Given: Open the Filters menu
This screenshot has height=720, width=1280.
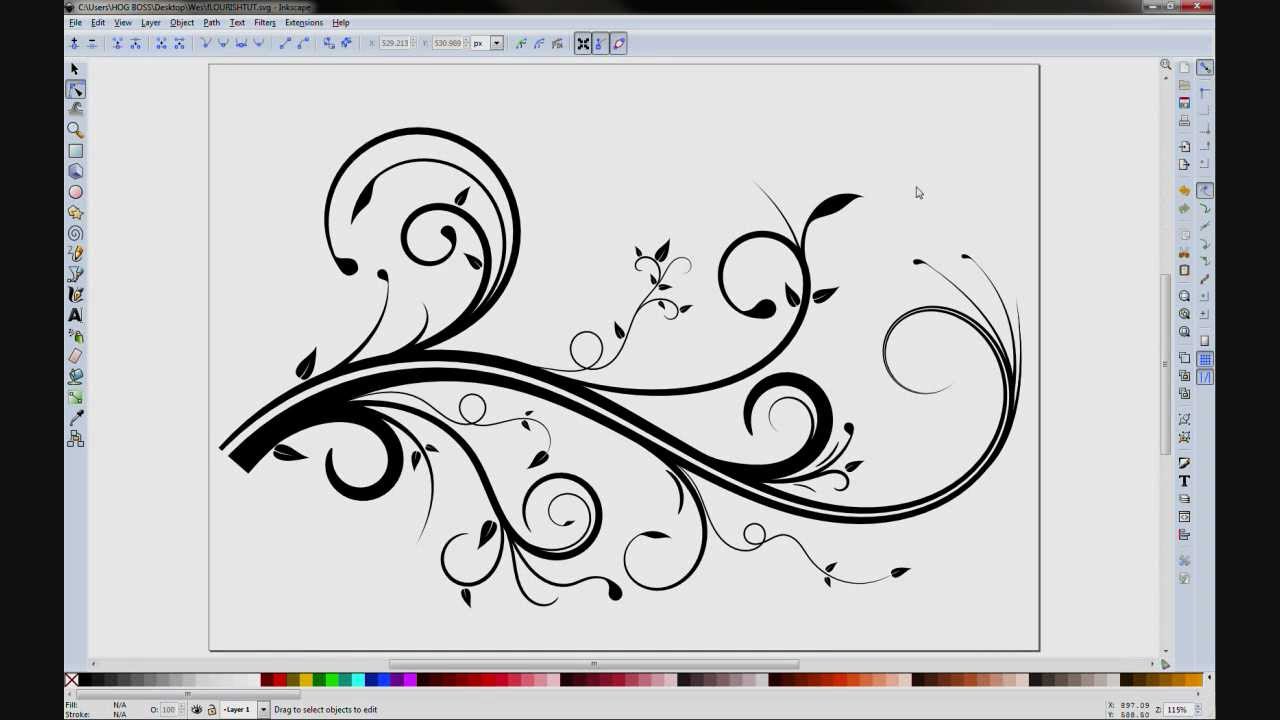Looking at the screenshot, I should click(x=264, y=22).
